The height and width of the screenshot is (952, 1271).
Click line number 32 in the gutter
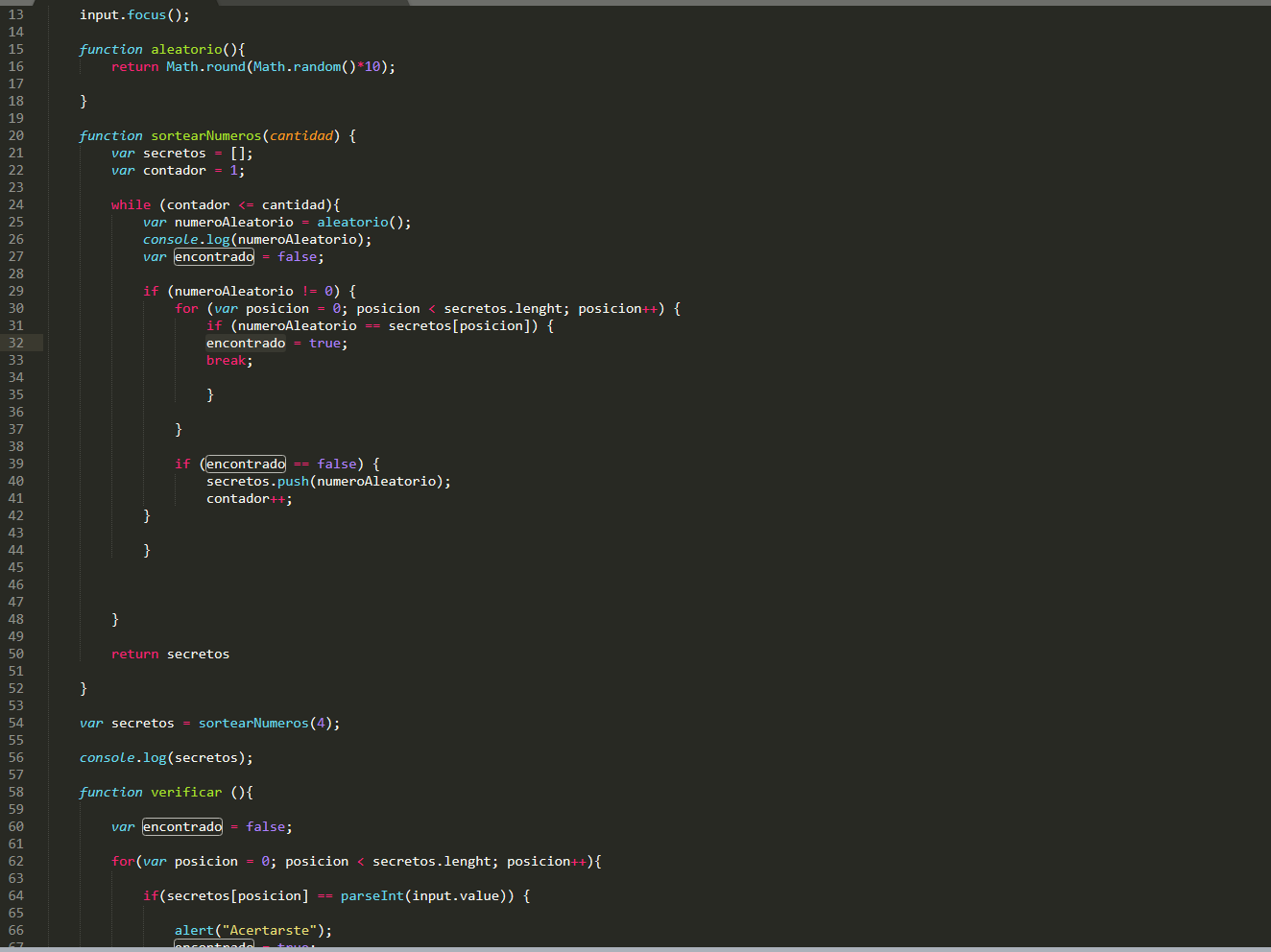point(16,343)
